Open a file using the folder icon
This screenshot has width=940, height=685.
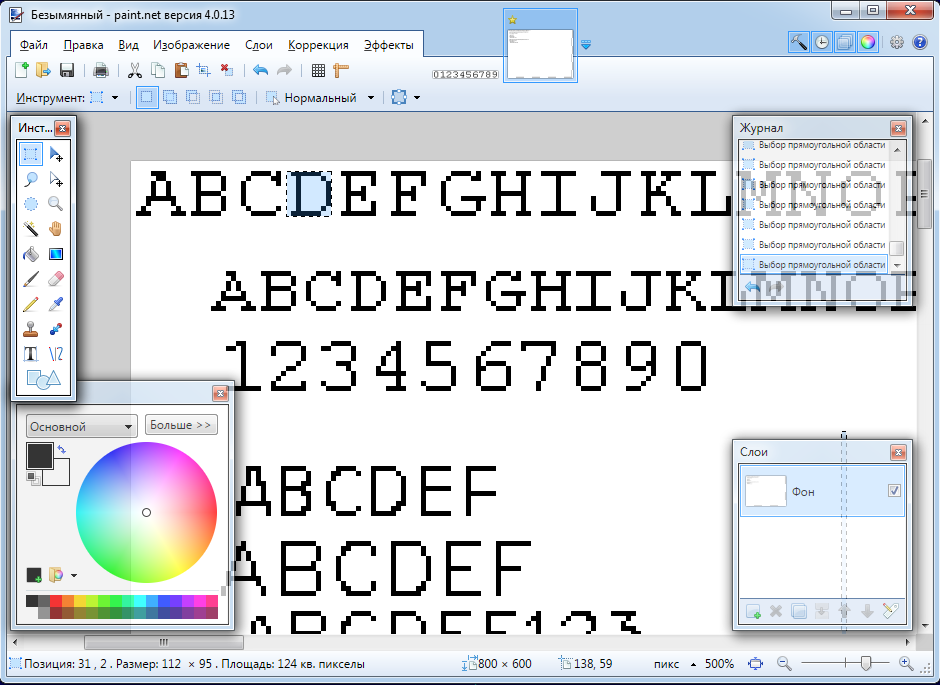pos(44,70)
